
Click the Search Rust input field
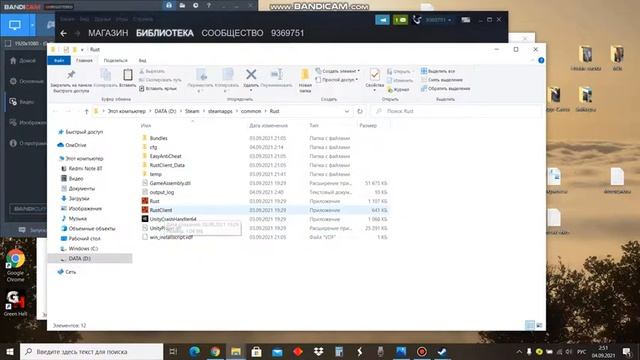456,111
